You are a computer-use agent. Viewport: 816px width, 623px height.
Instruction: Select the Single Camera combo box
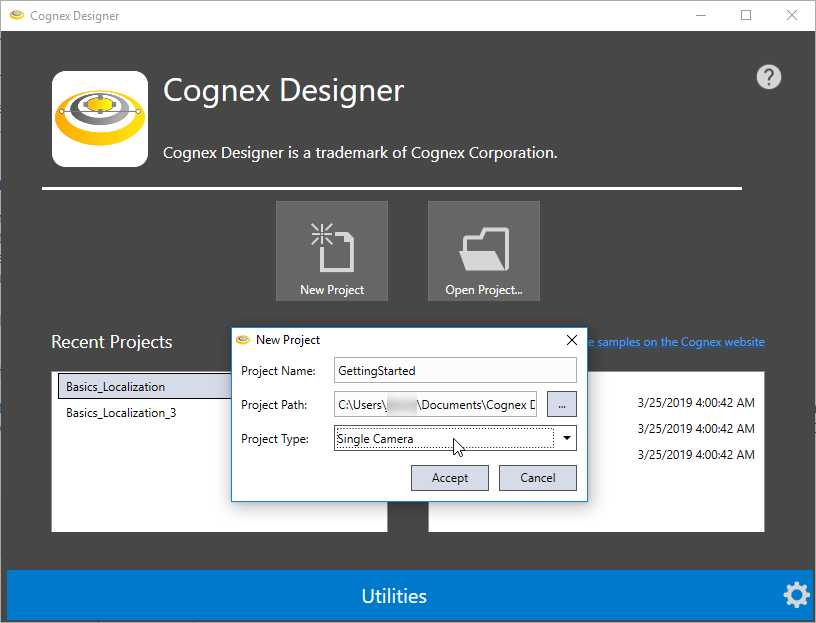(444, 438)
